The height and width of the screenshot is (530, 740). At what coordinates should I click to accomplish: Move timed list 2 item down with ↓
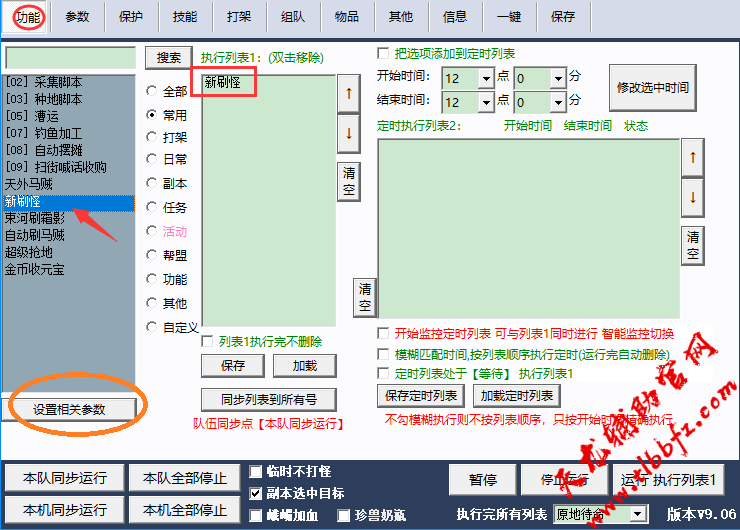coord(693,197)
